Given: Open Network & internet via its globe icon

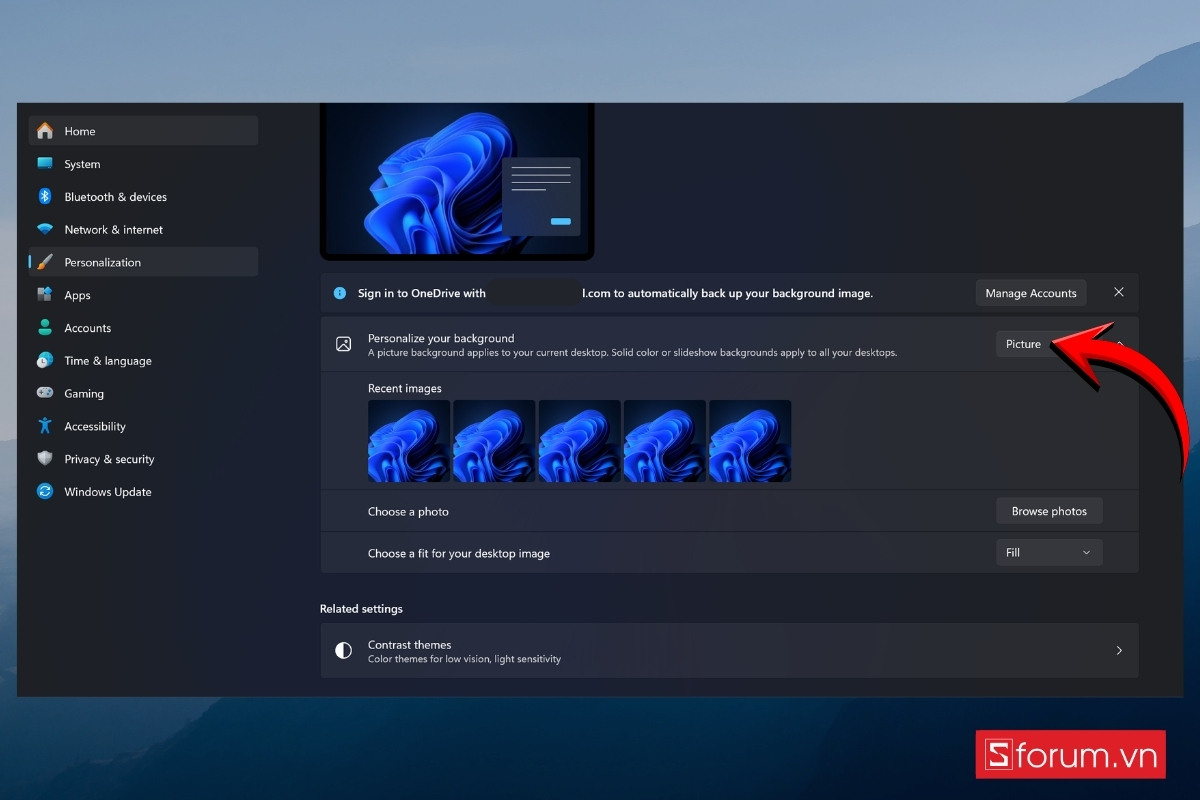Looking at the screenshot, I should coord(44,229).
